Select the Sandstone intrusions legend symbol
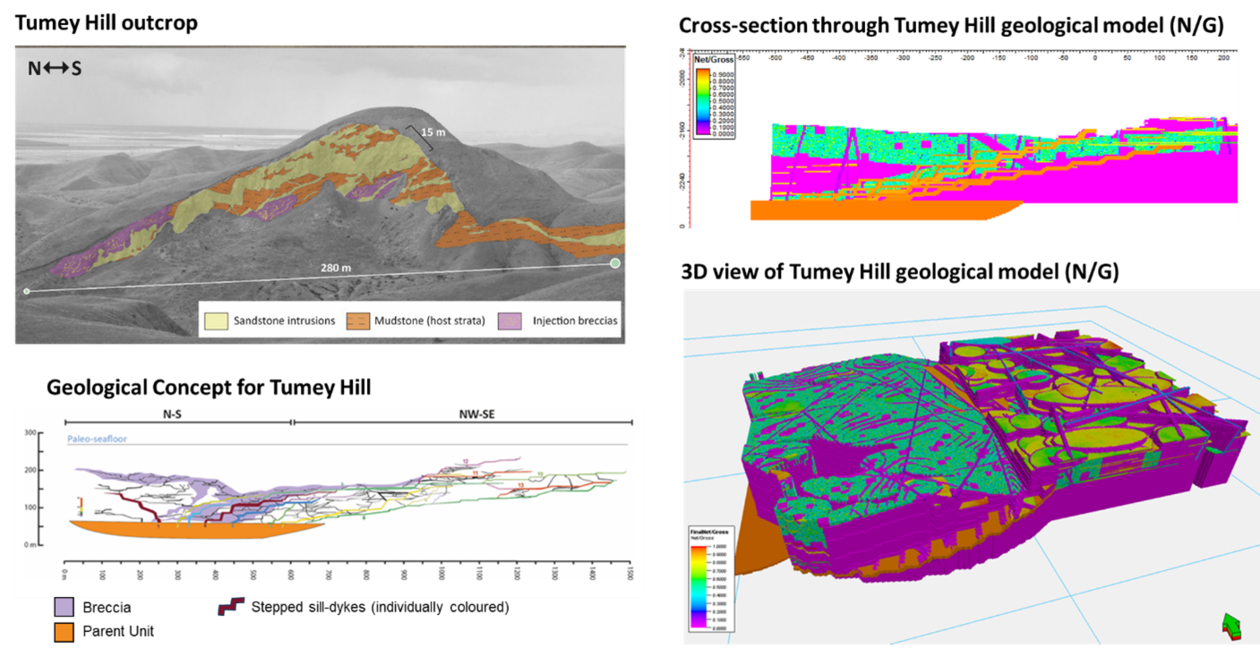Viewport: 1260px width, 648px height. point(216,321)
